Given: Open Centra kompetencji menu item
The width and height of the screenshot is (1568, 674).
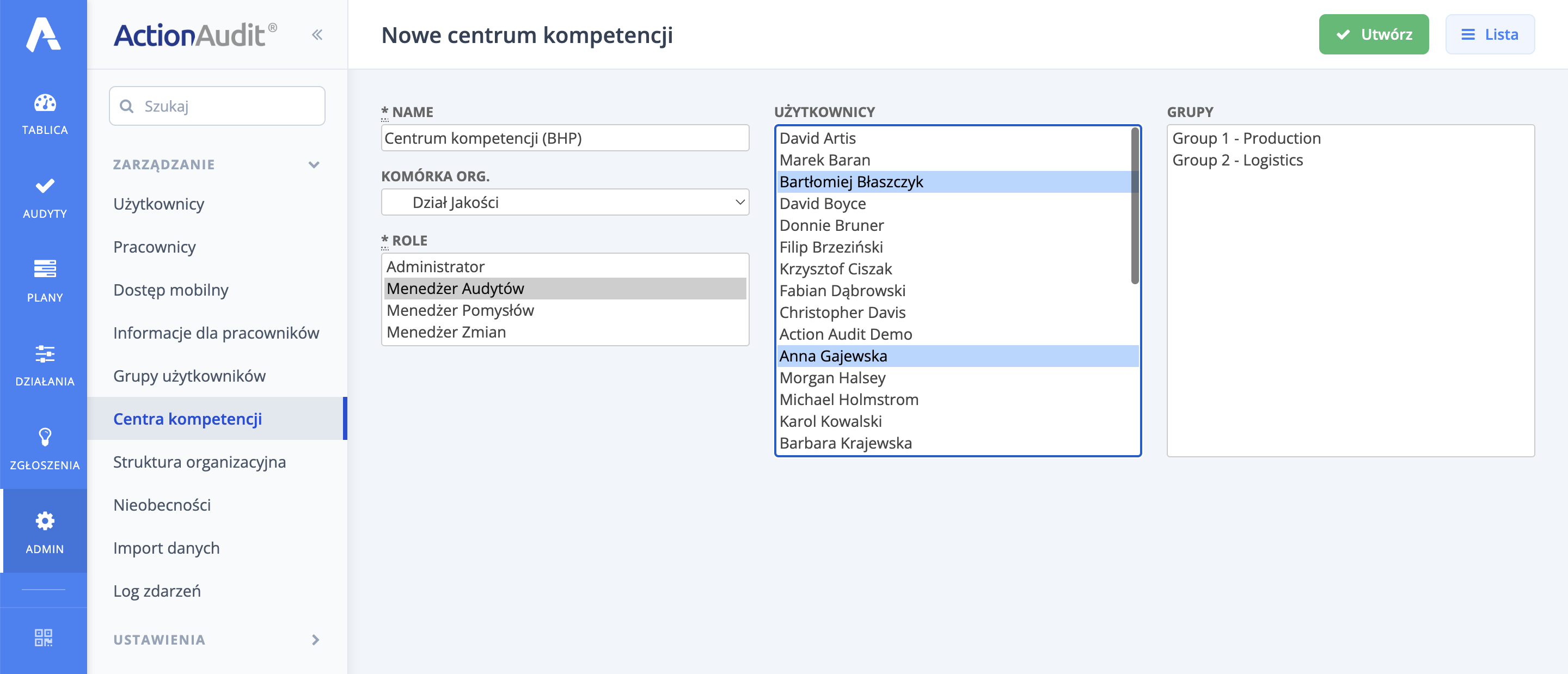Looking at the screenshot, I should point(187,419).
